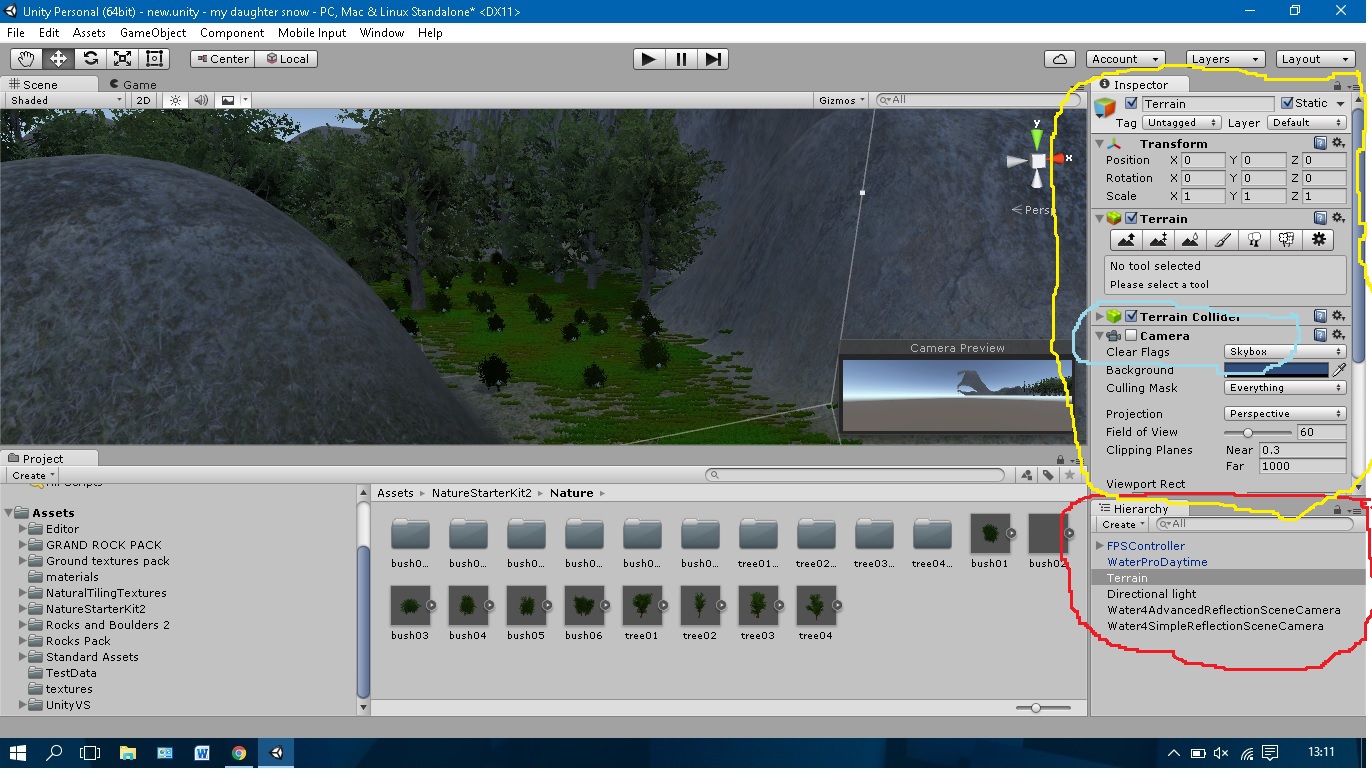Open the Shaded draw mode dropdown

click(x=64, y=100)
